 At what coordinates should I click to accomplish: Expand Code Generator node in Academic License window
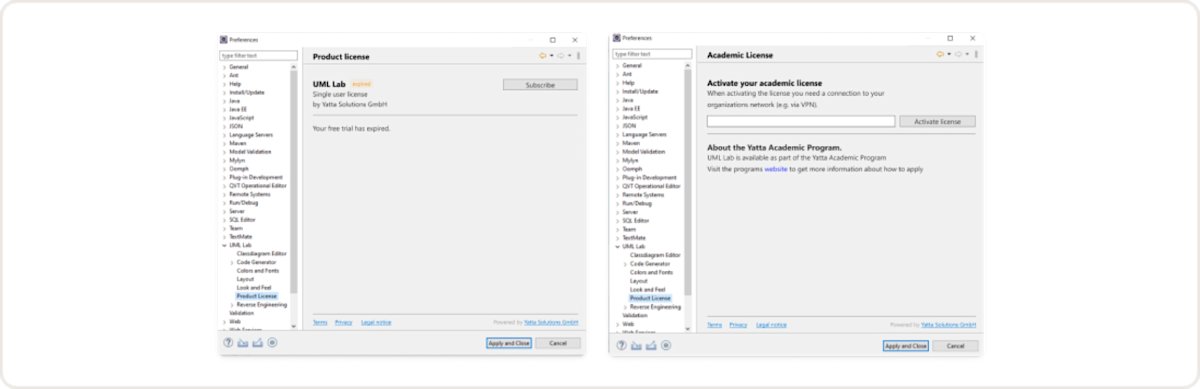(x=625, y=264)
